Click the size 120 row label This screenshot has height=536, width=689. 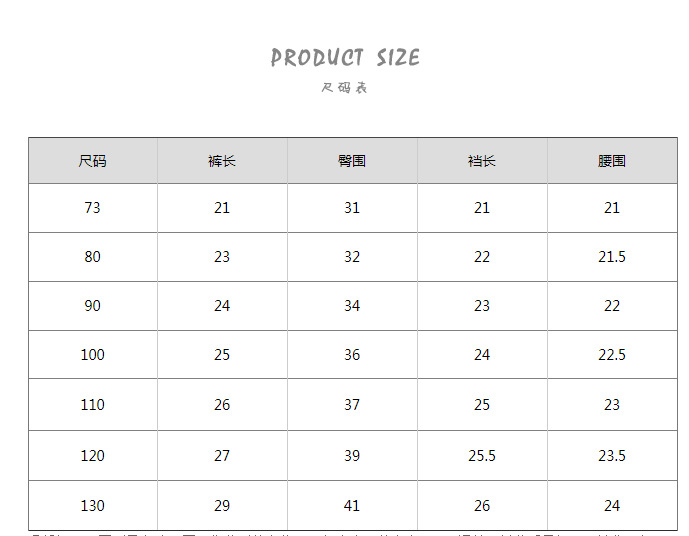tap(93, 456)
